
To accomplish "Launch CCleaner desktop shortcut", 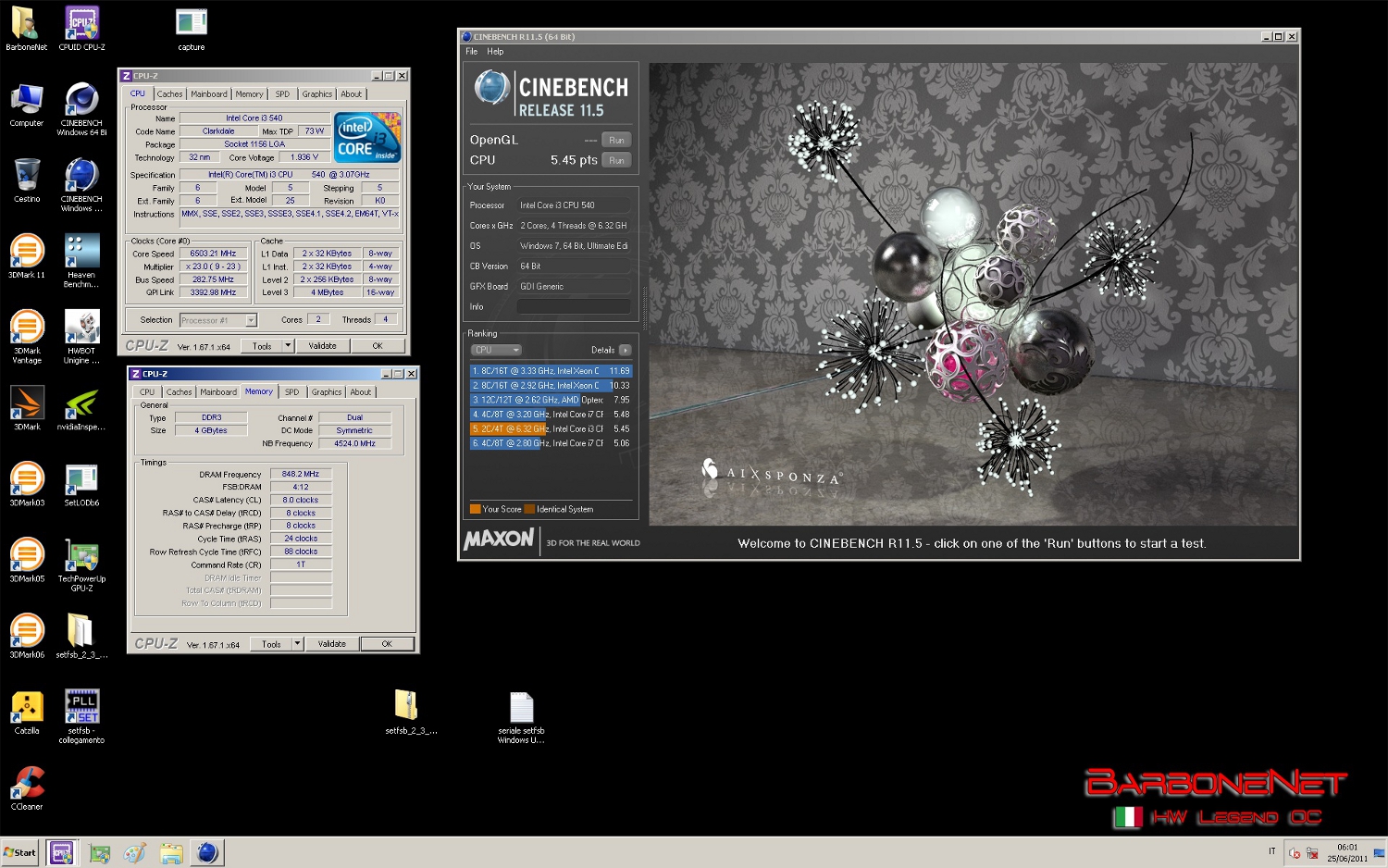I will 27,787.
